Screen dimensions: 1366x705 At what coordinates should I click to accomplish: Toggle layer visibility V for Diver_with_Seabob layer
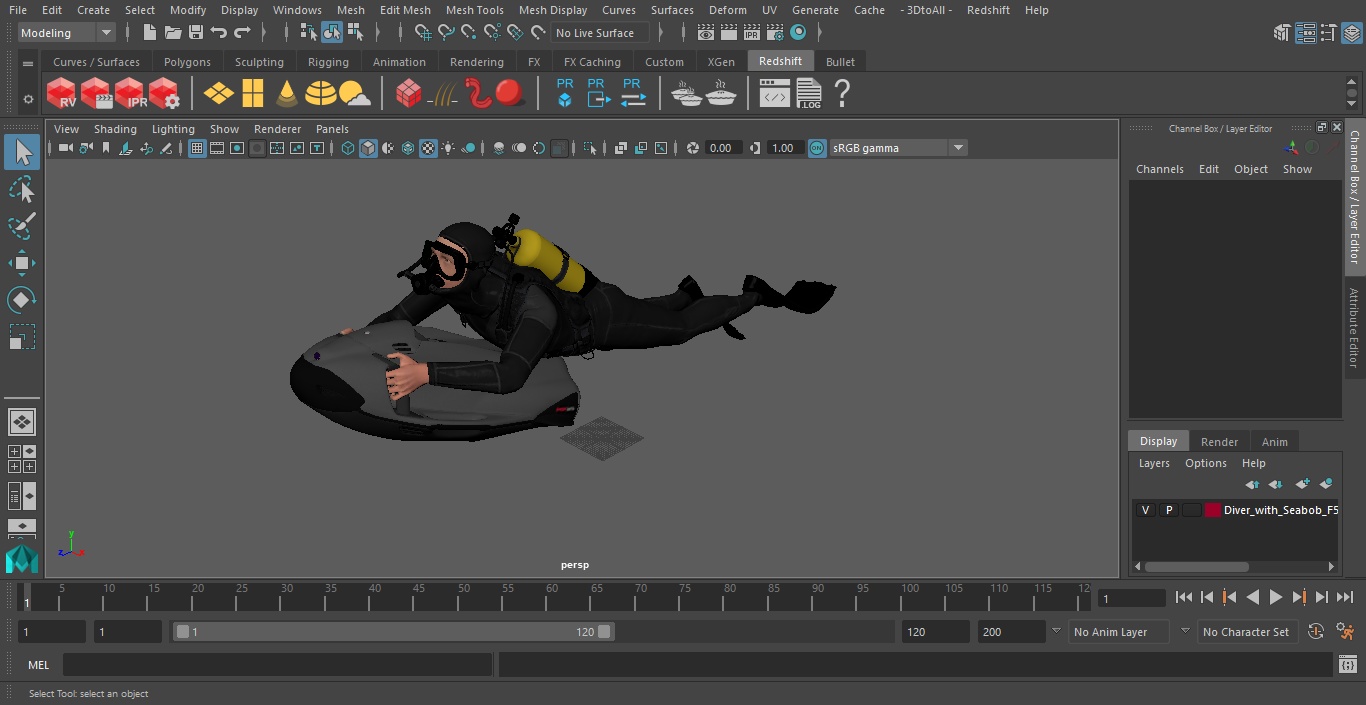coord(1145,510)
